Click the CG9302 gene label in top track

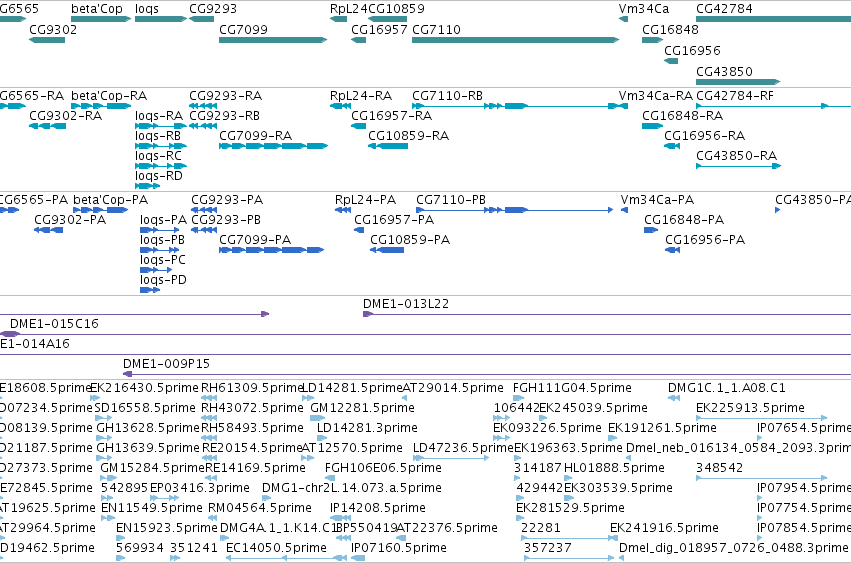(53, 29)
